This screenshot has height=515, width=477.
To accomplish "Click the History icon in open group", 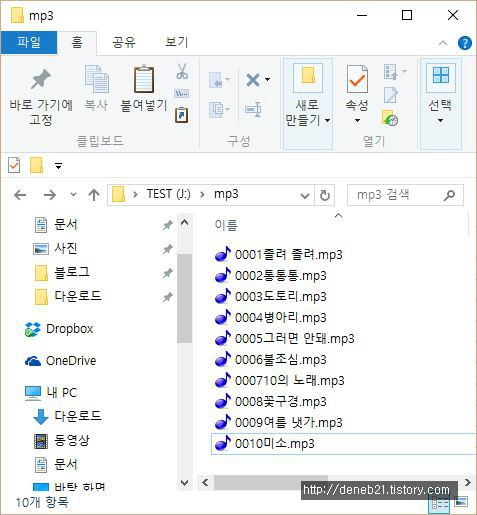I will pos(390,118).
